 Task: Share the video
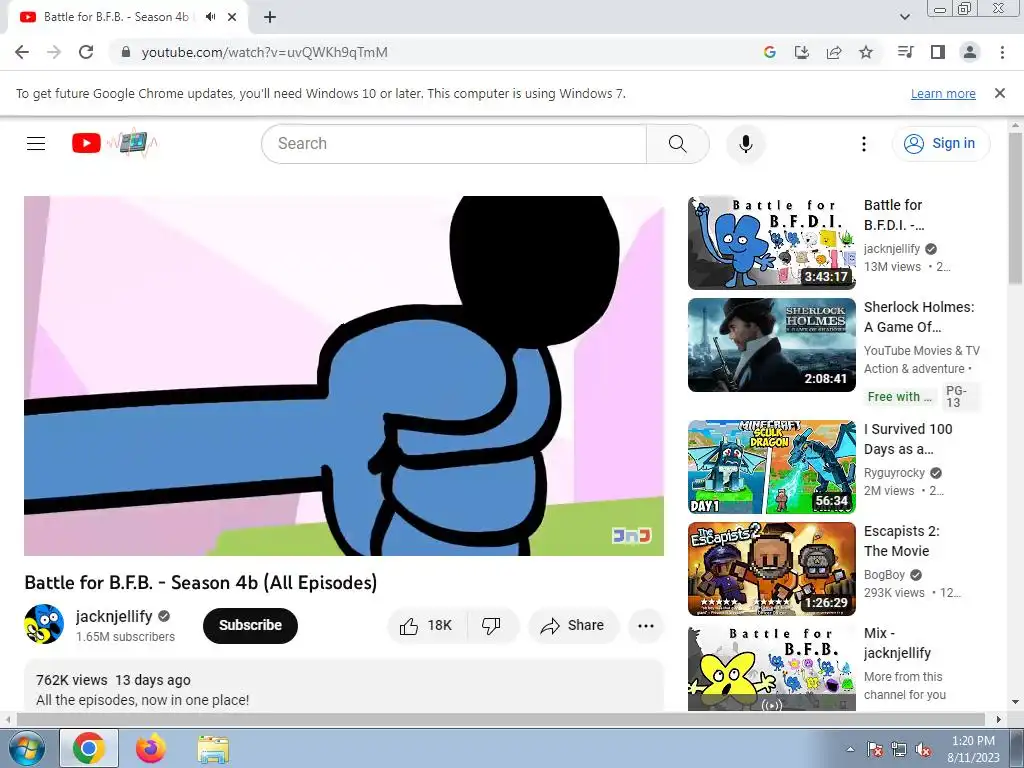point(573,626)
